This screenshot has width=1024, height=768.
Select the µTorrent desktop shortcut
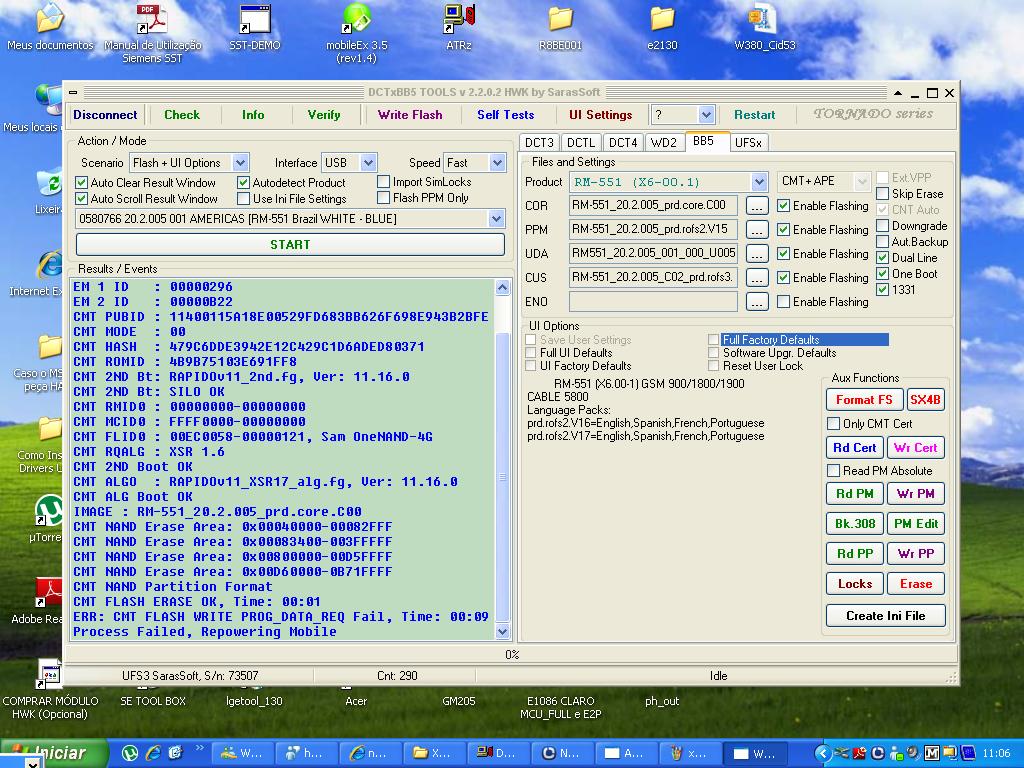click(x=48, y=519)
